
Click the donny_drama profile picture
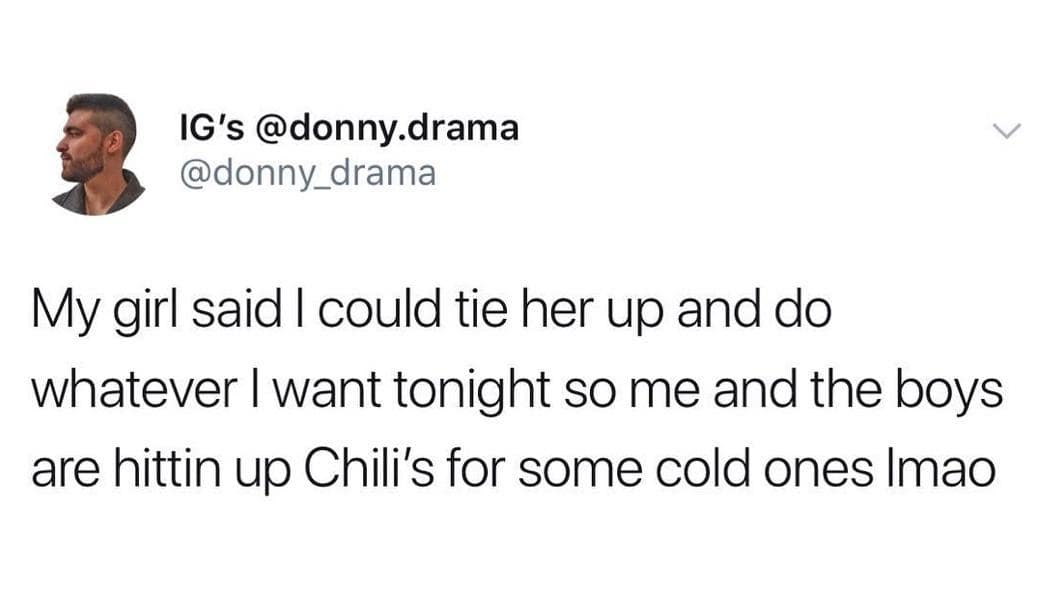[x=98, y=153]
